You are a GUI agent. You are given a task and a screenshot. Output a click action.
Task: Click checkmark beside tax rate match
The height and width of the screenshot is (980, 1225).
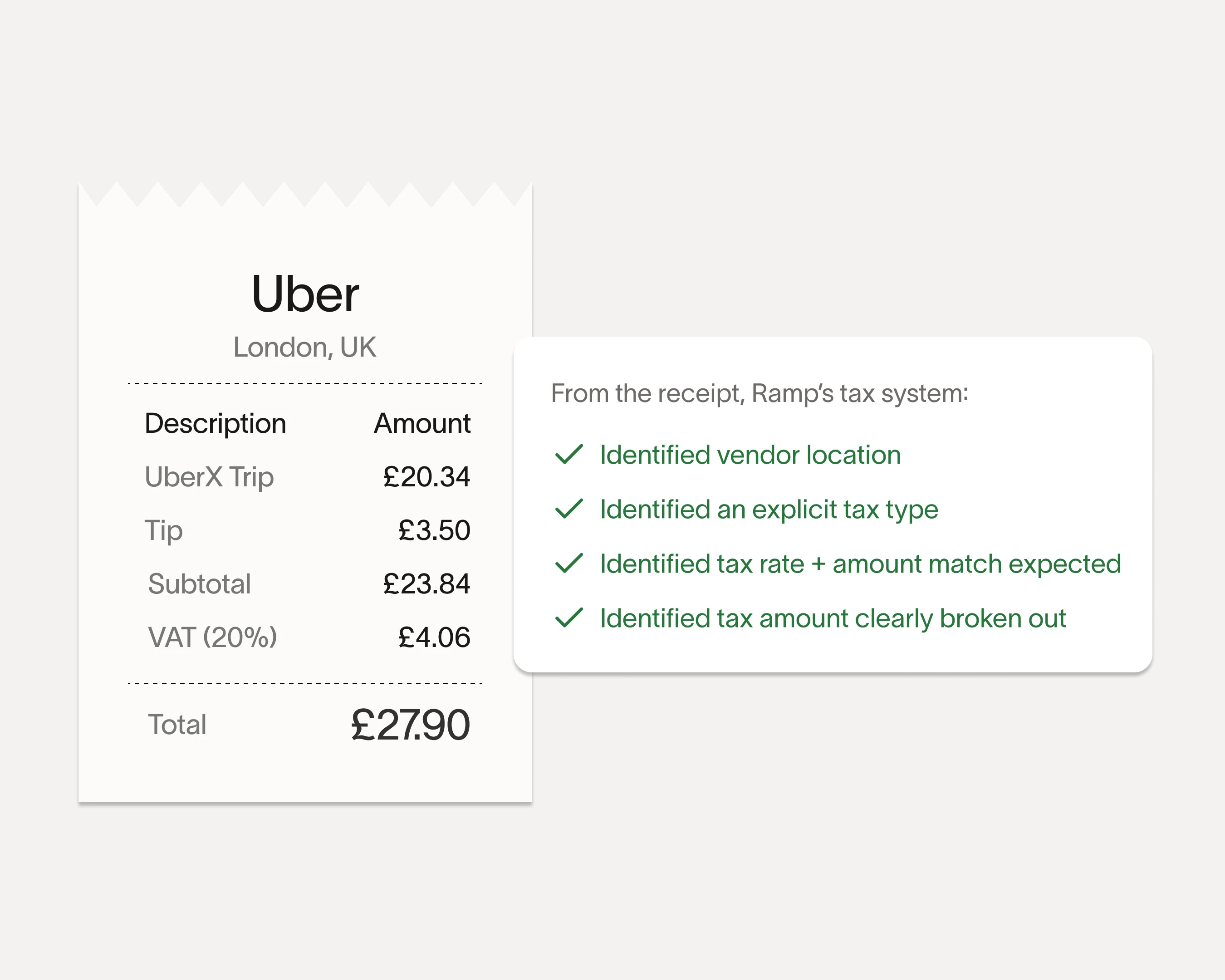(x=569, y=563)
